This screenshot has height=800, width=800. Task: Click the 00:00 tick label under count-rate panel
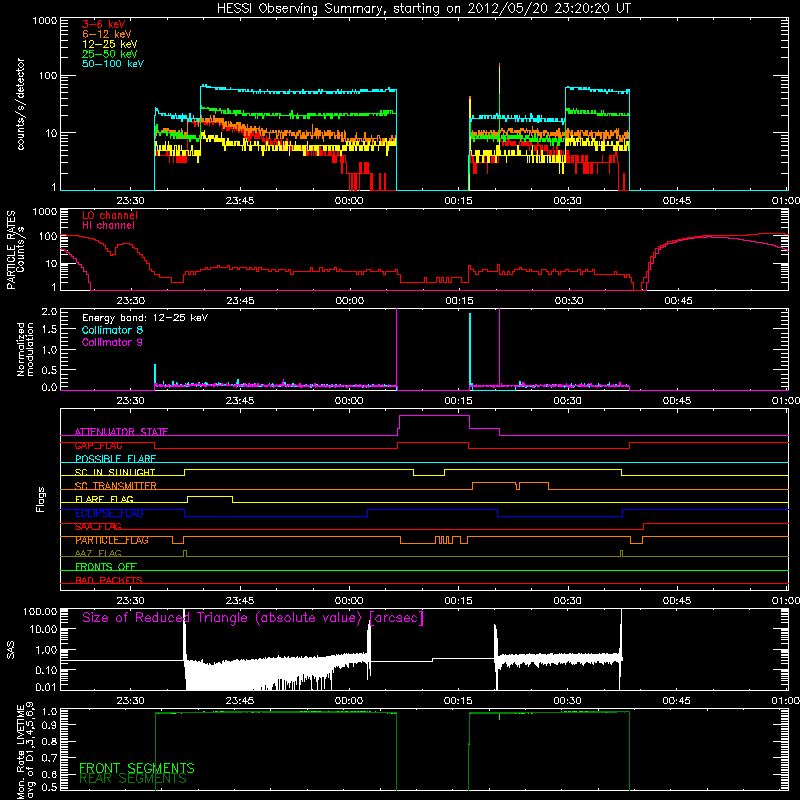(x=349, y=201)
